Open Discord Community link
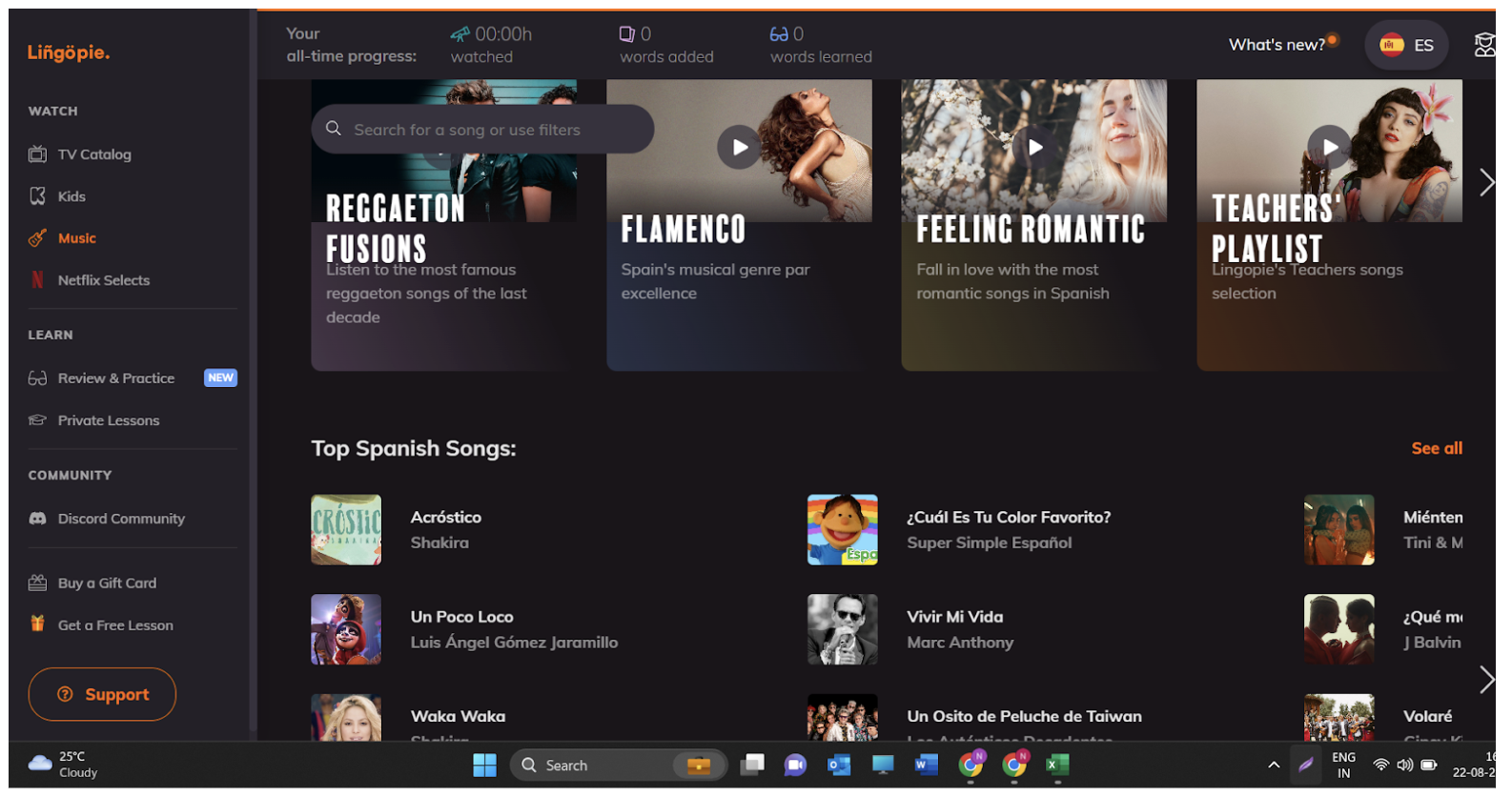1512x797 pixels. [121, 519]
